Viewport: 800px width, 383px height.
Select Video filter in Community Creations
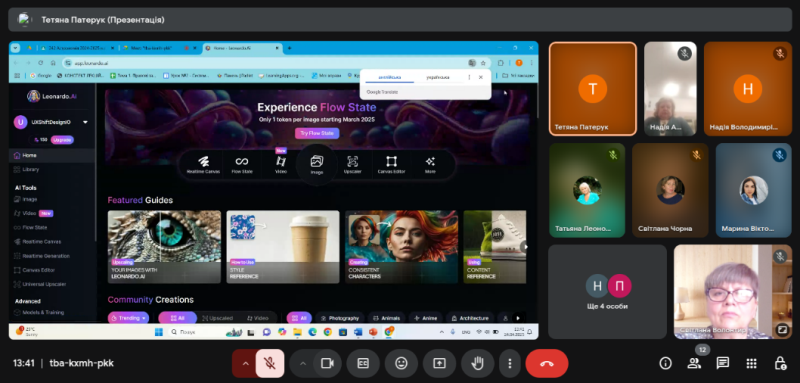coord(258,318)
